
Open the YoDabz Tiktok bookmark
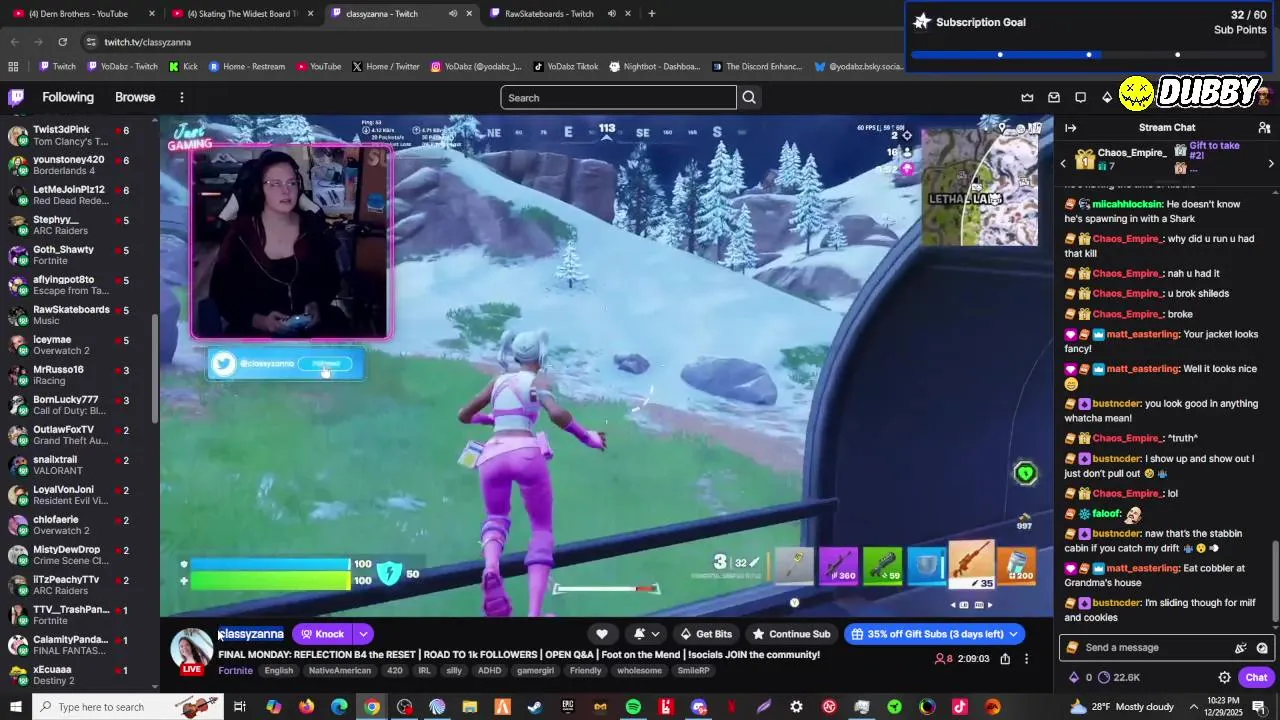(x=565, y=67)
